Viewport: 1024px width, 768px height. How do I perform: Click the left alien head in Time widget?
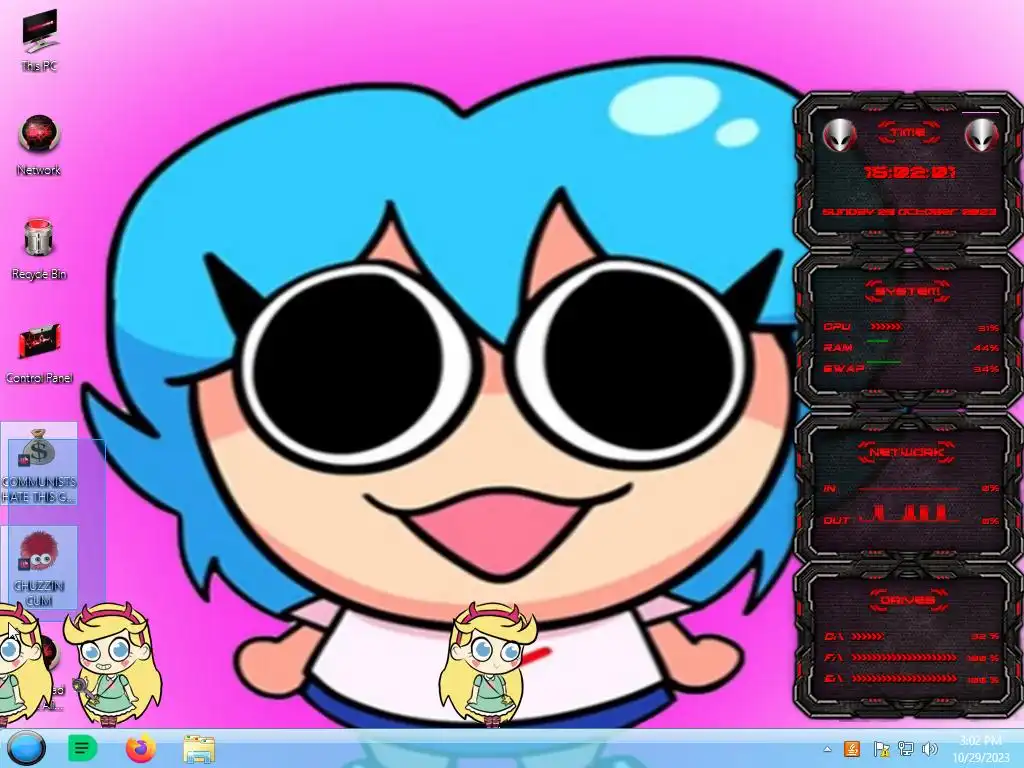point(839,136)
